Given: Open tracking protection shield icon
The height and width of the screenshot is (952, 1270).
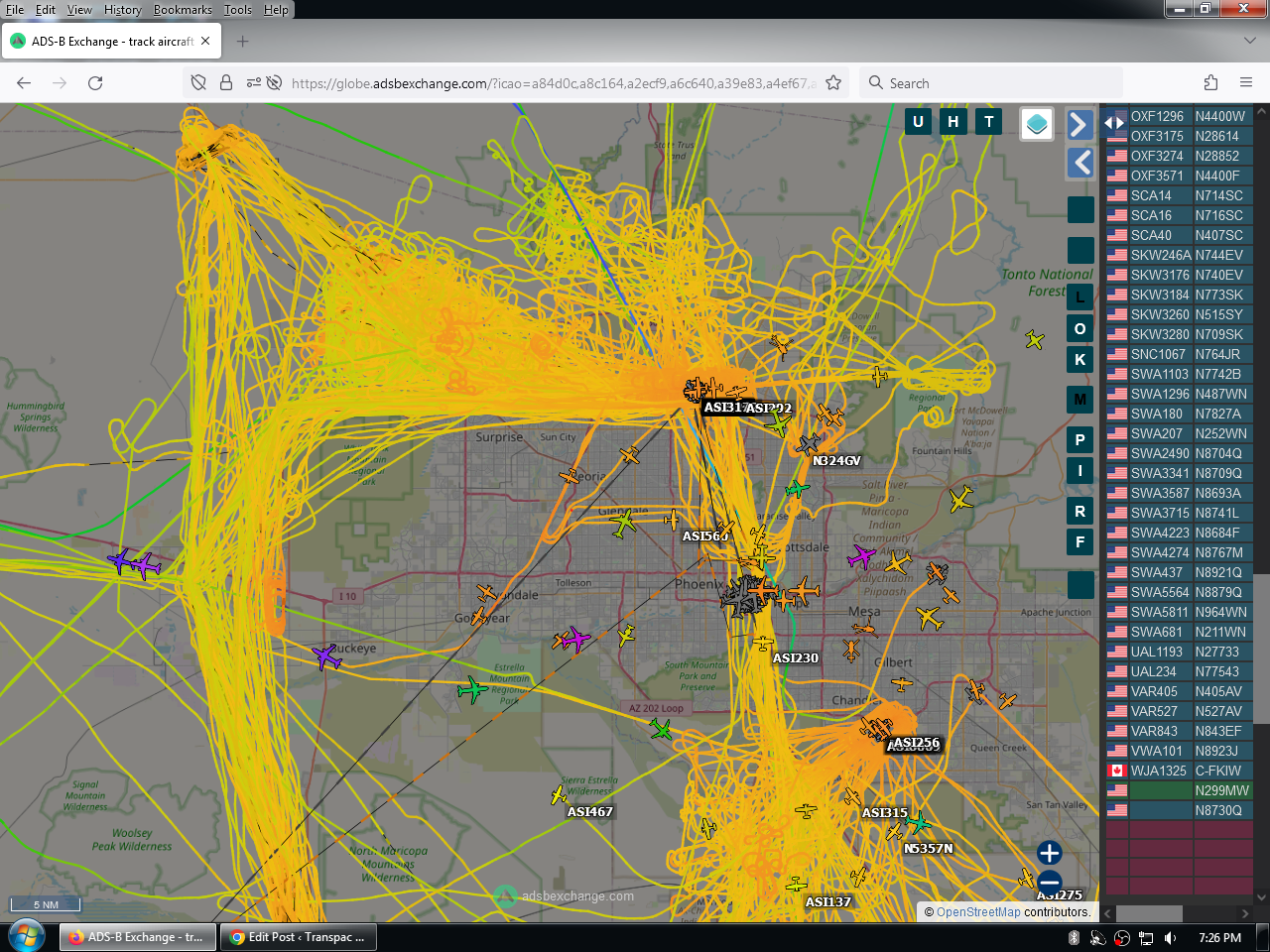Looking at the screenshot, I should [198, 83].
